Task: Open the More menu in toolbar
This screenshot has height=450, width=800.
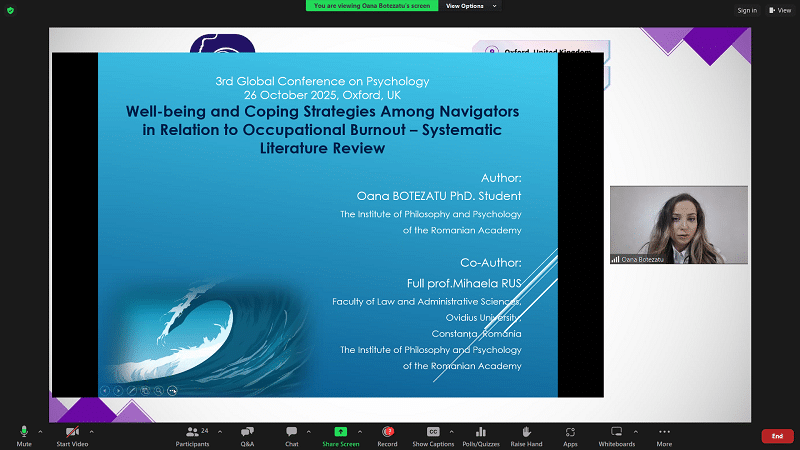Action: pos(664,435)
